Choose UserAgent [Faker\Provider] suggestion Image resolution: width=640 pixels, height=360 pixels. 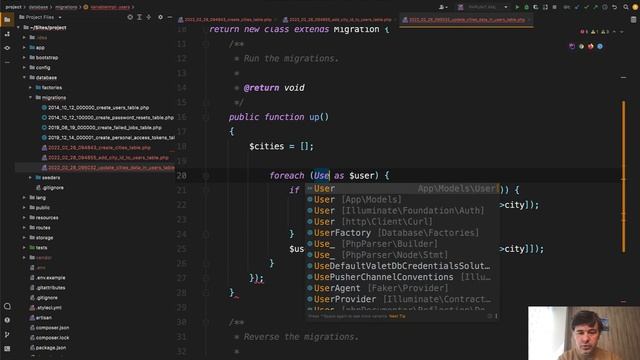point(402,288)
